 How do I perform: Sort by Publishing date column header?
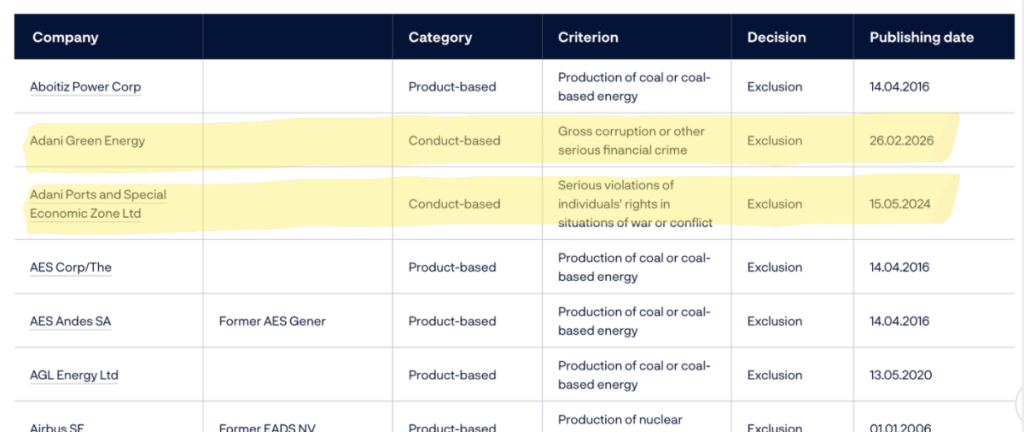(x=921, y=38)
